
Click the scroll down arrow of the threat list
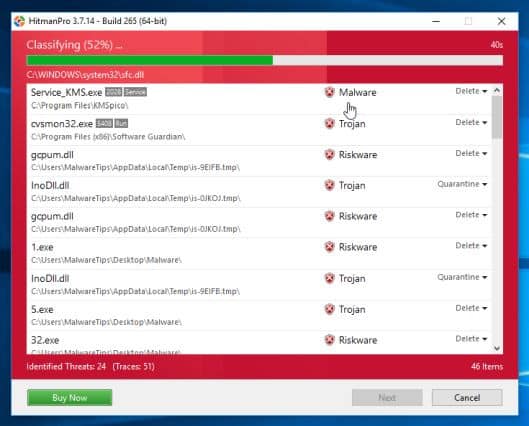497,348
